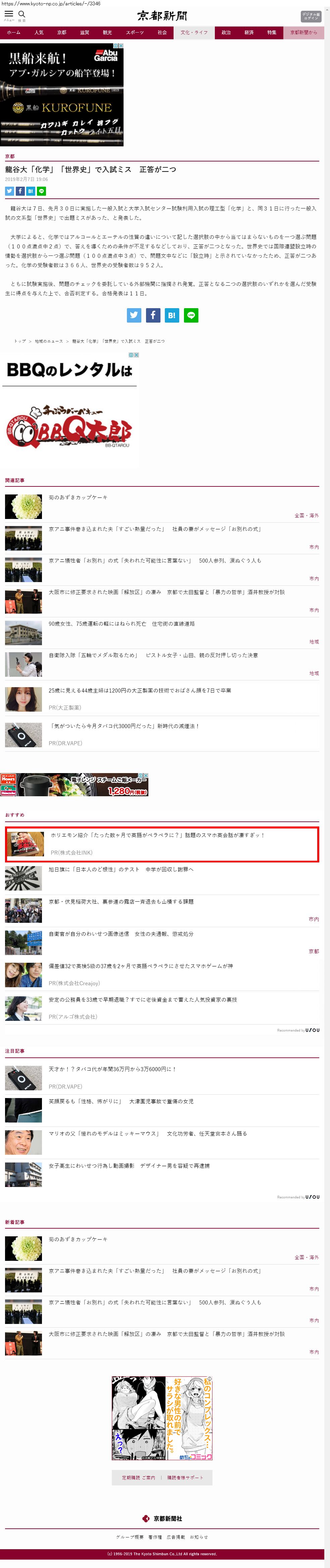
Task: Open the スポーツ navigation tab
Action: [135, 33]
